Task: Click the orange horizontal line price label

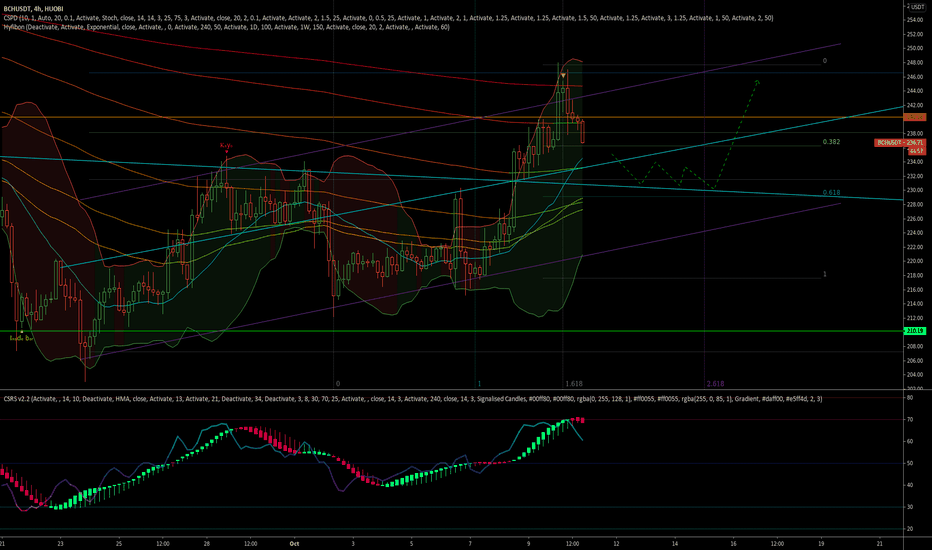Action: tap(915, 117)
